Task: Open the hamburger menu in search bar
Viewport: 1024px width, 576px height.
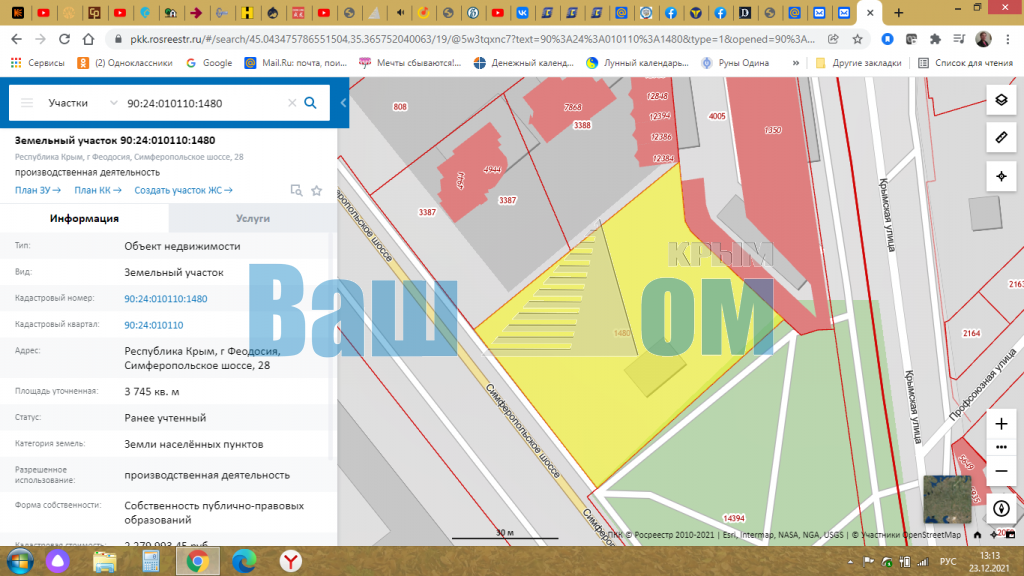Action: pos(27,103)
